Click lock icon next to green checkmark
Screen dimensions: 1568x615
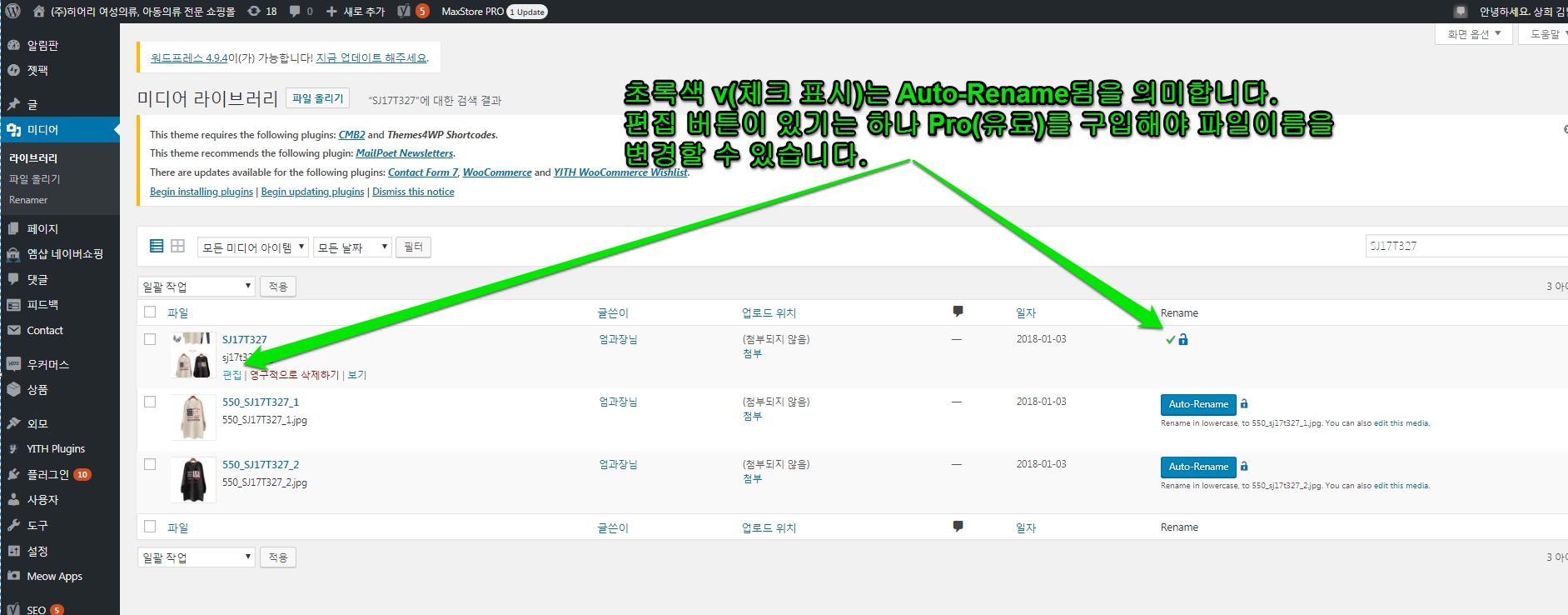click(x=1183, y=339)
